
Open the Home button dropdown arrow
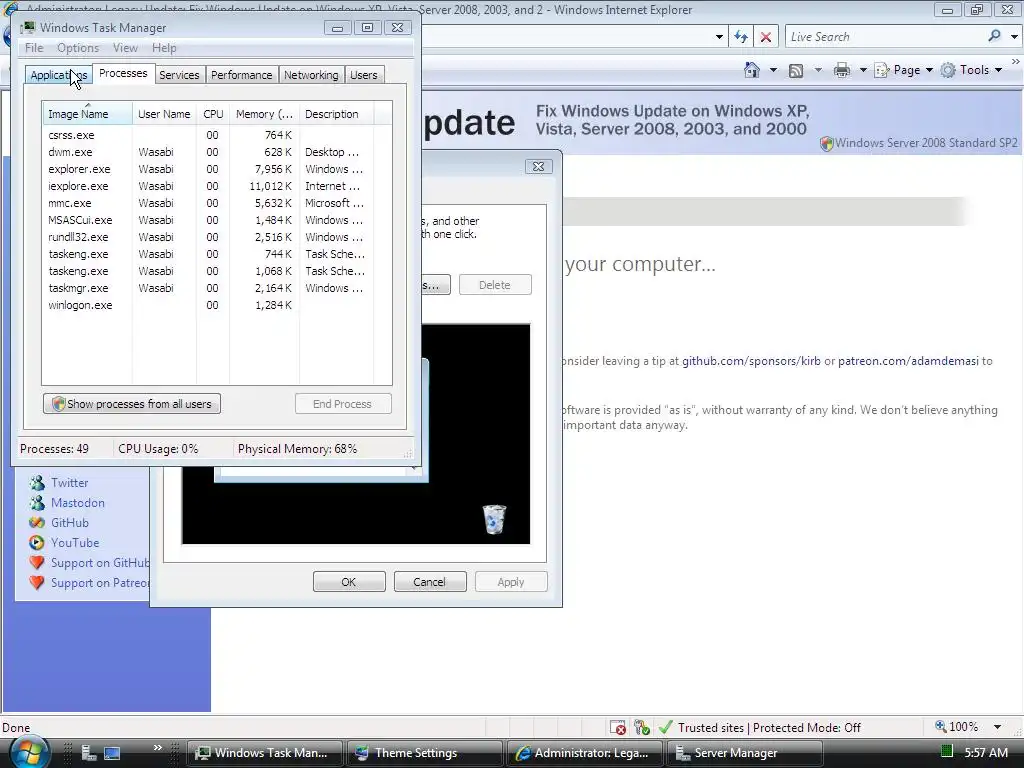(773, 70)
